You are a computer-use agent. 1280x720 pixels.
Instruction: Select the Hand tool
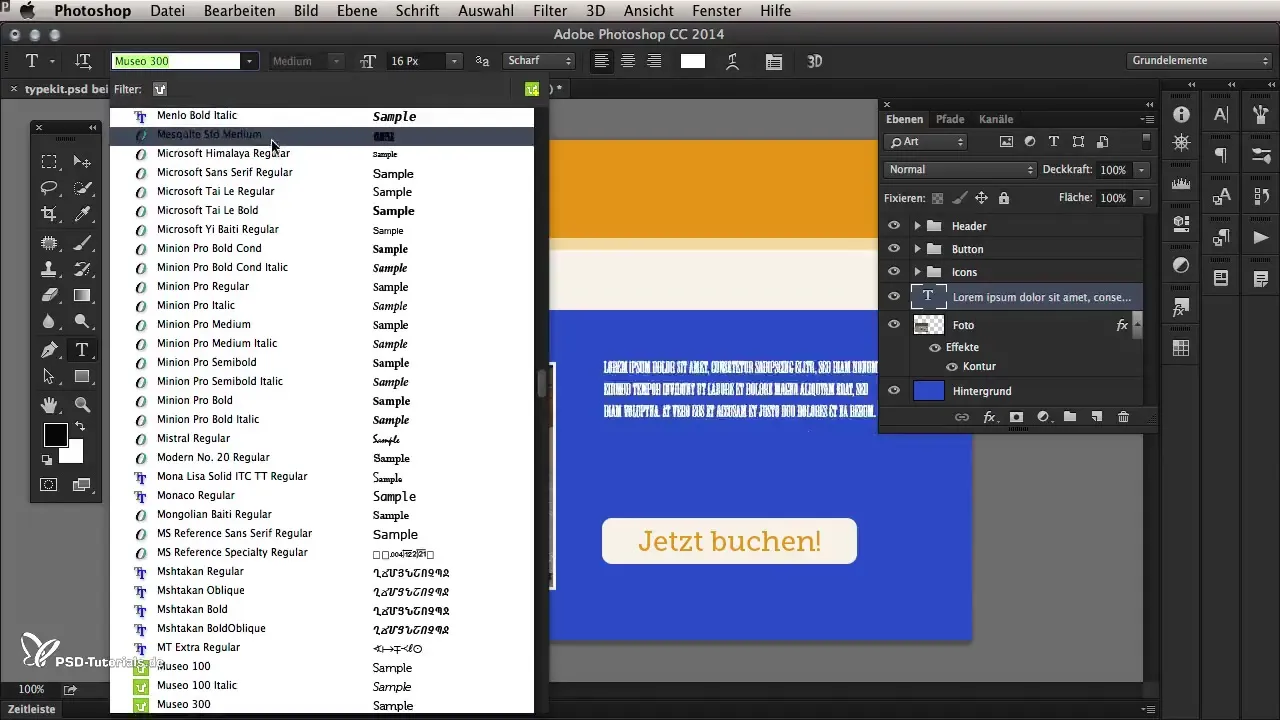point(49,404)
